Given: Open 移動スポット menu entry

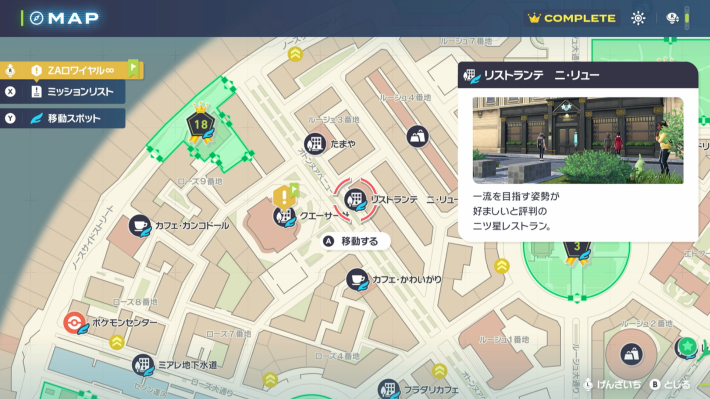Looking at the screenshot, I should (x=62, y=119).
